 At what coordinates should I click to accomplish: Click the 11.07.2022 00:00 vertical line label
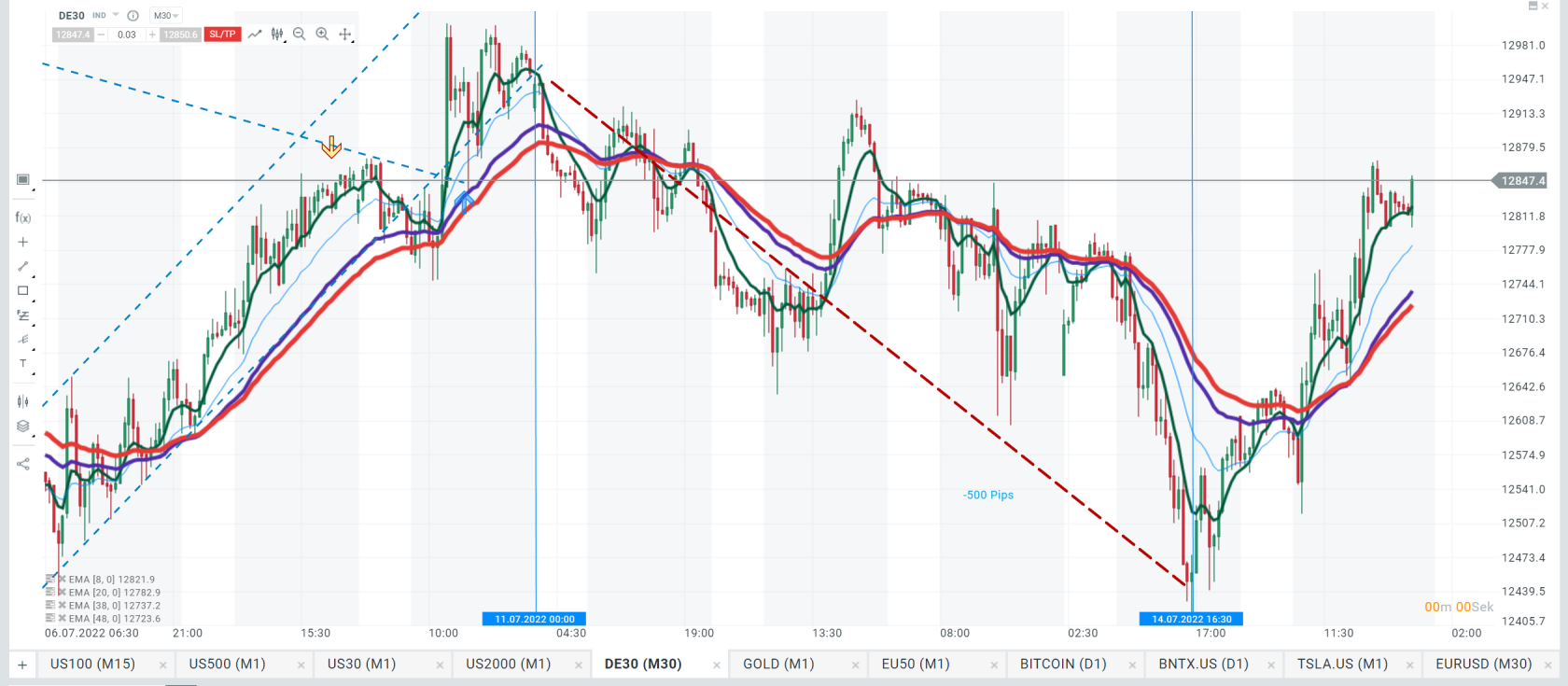(x=535, y=619)
